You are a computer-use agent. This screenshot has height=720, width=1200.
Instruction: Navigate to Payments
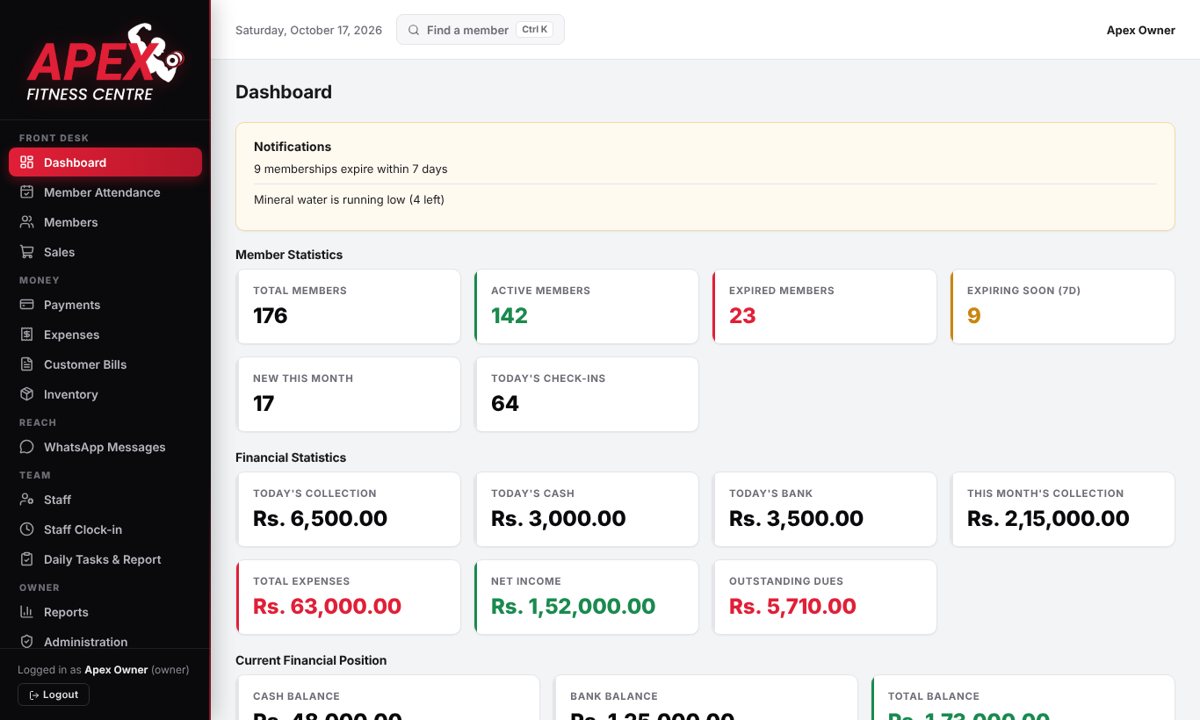105,304
